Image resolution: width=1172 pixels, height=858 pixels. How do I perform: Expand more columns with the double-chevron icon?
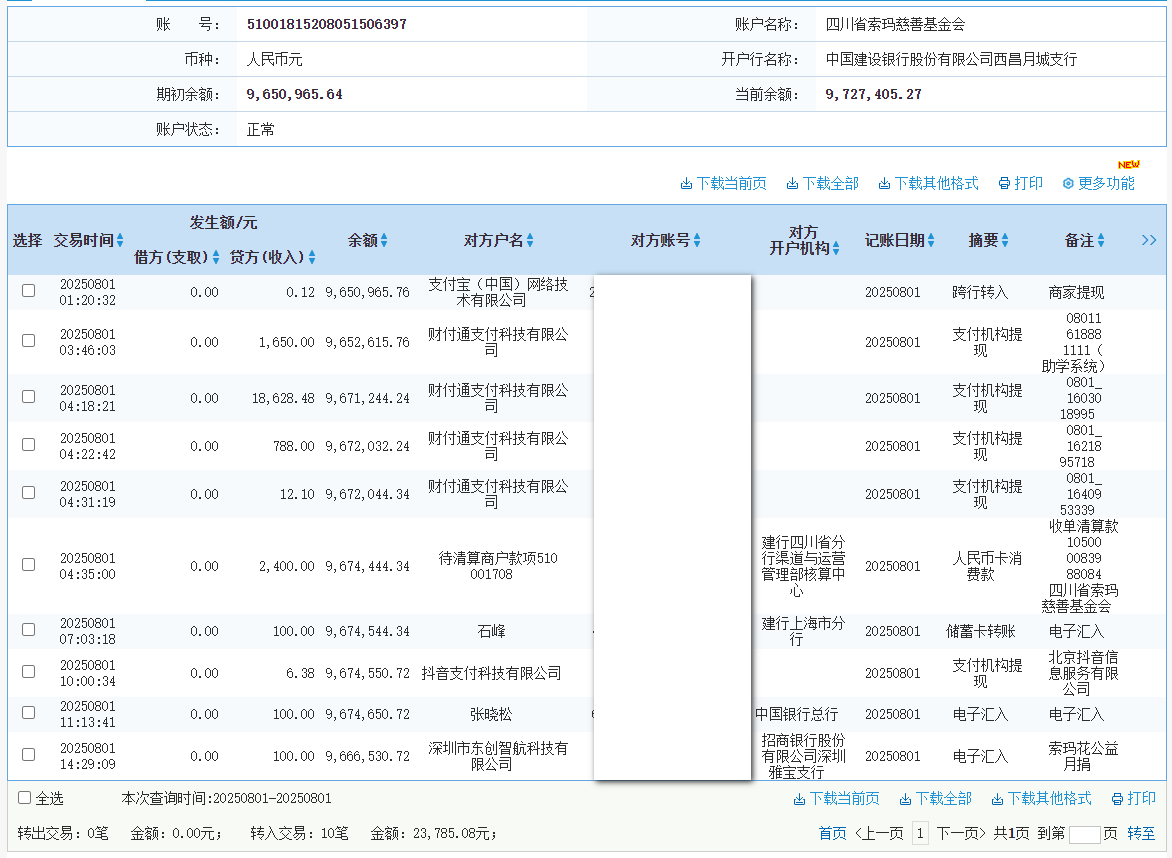[x=1149, y=240]
